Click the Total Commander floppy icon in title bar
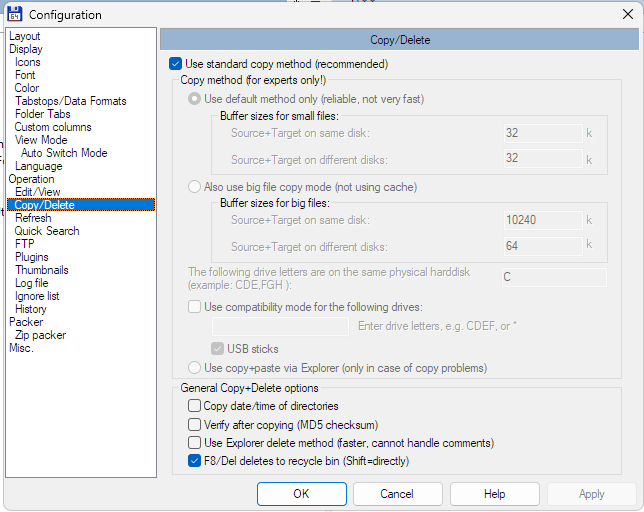 (x=14, y=14)
